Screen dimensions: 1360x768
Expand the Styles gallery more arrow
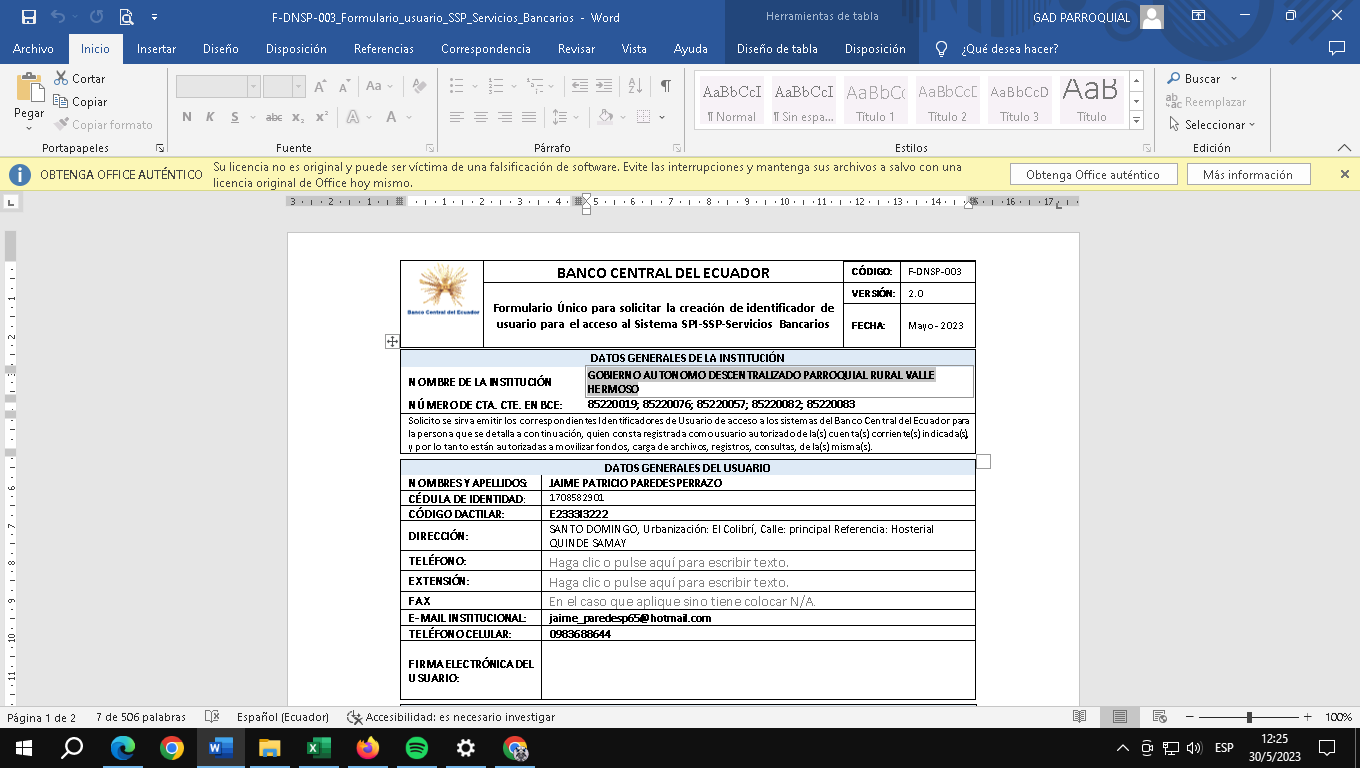click(1136, 121)
